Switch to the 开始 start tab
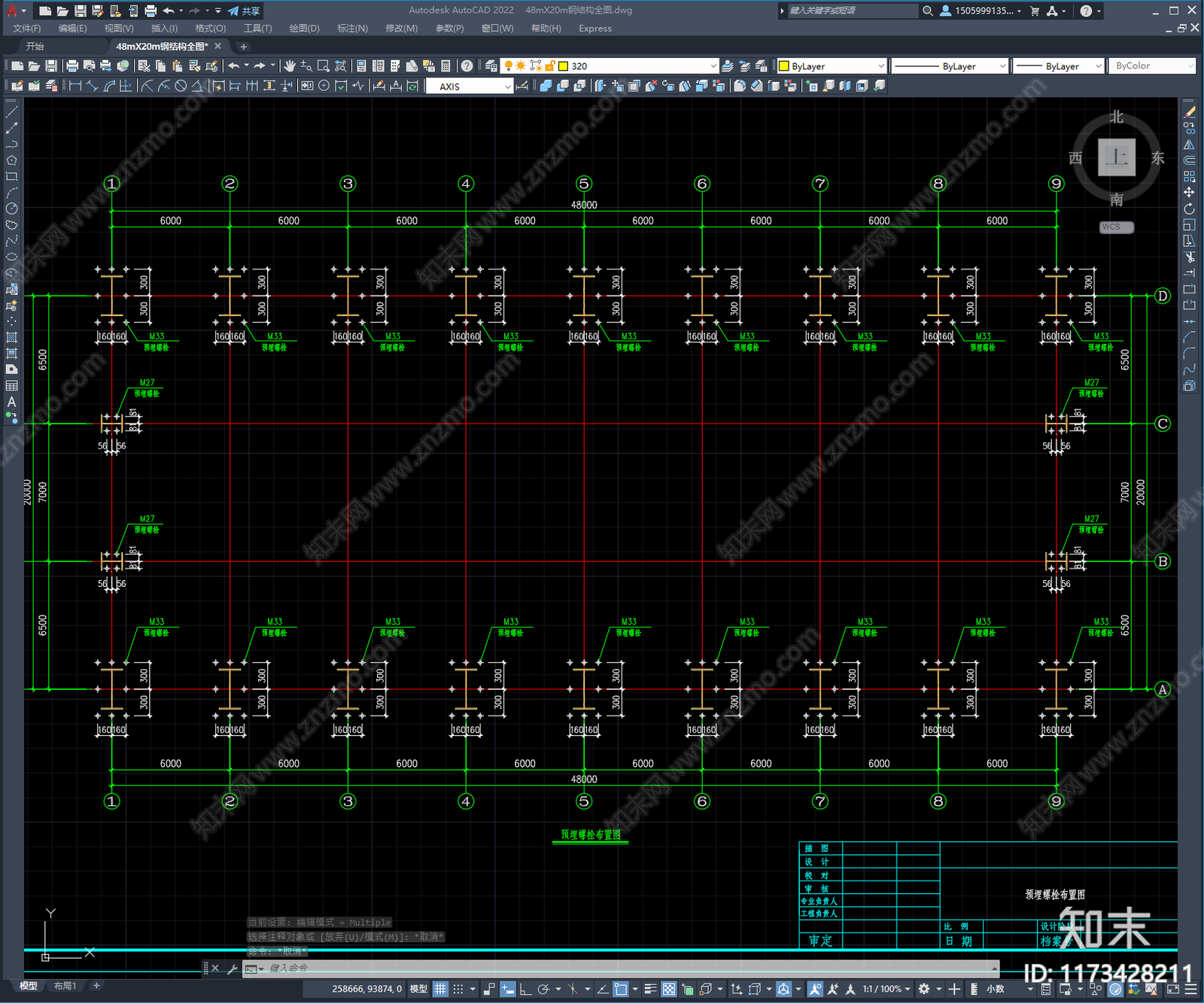The height and width of the screenshot is (1003, 1204). (35, 47)
